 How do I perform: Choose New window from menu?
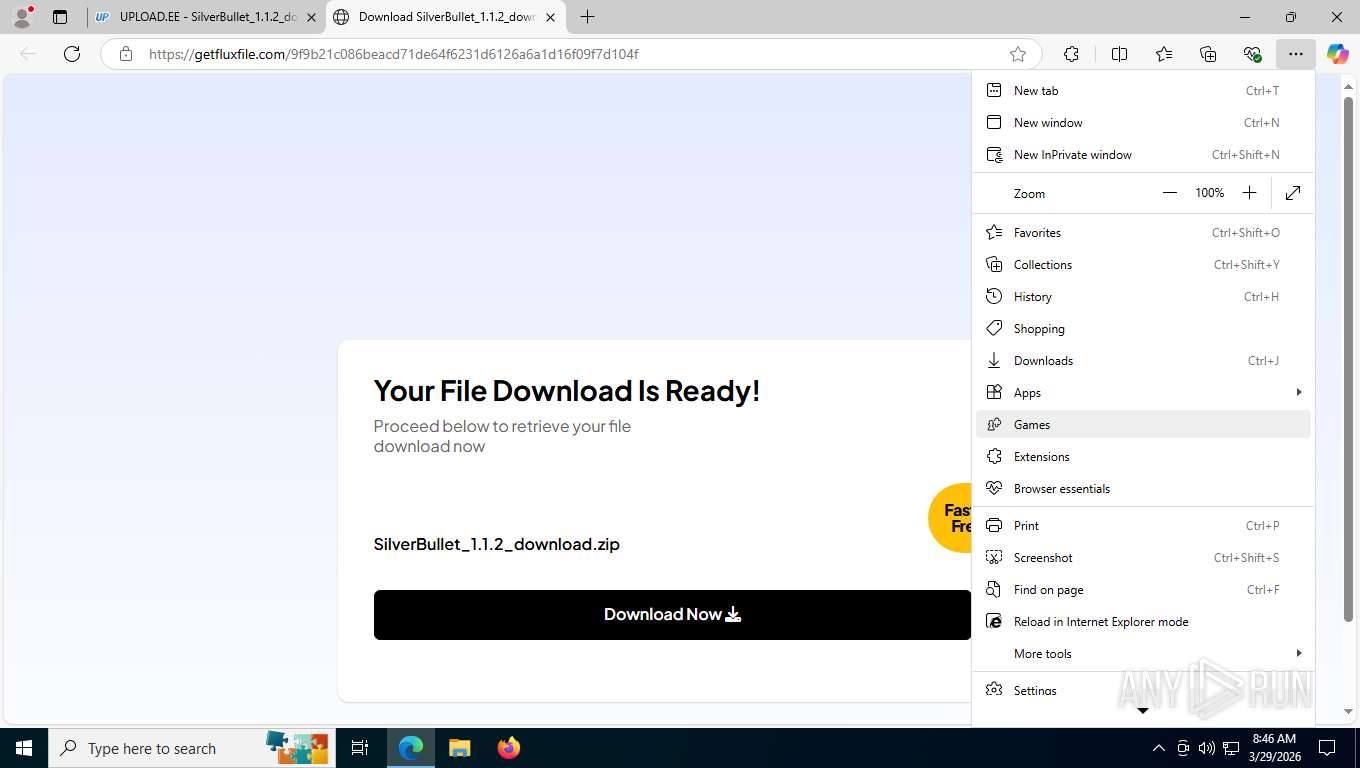click(1143, 122)
